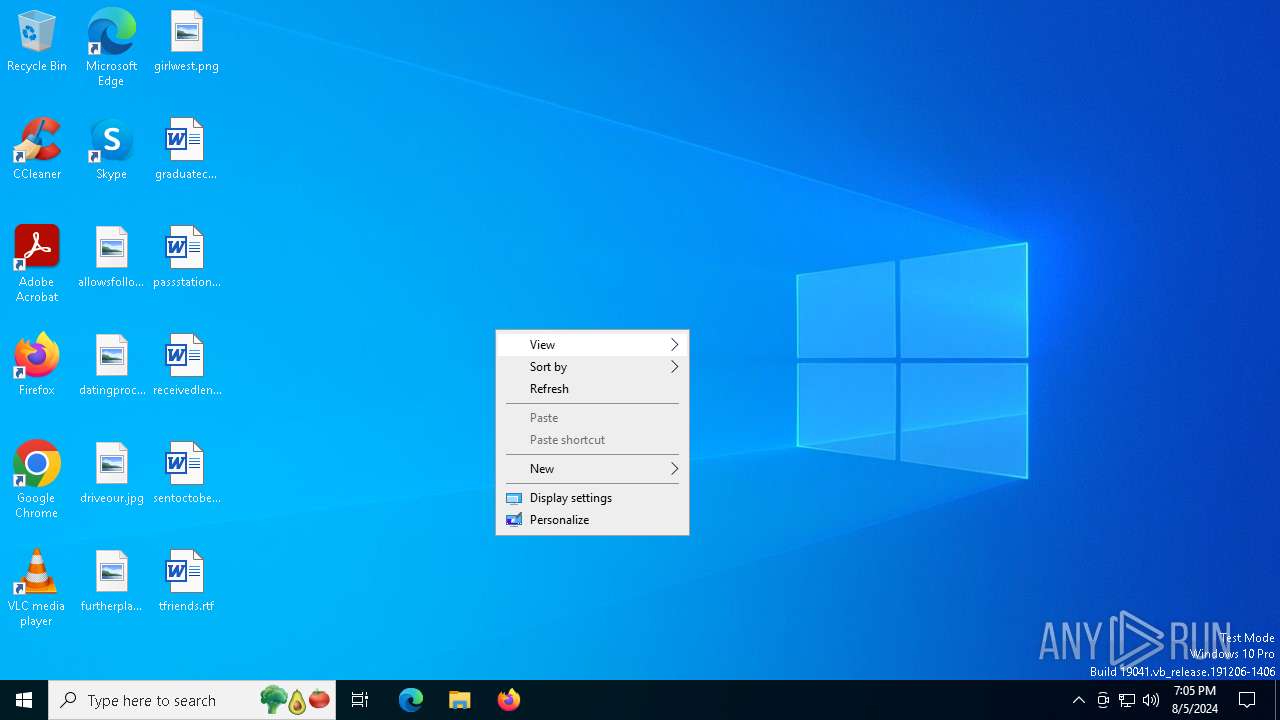This screenshot has height=720, width=1280.
Task: Show hidden system tray icons
Action: 1079,700
